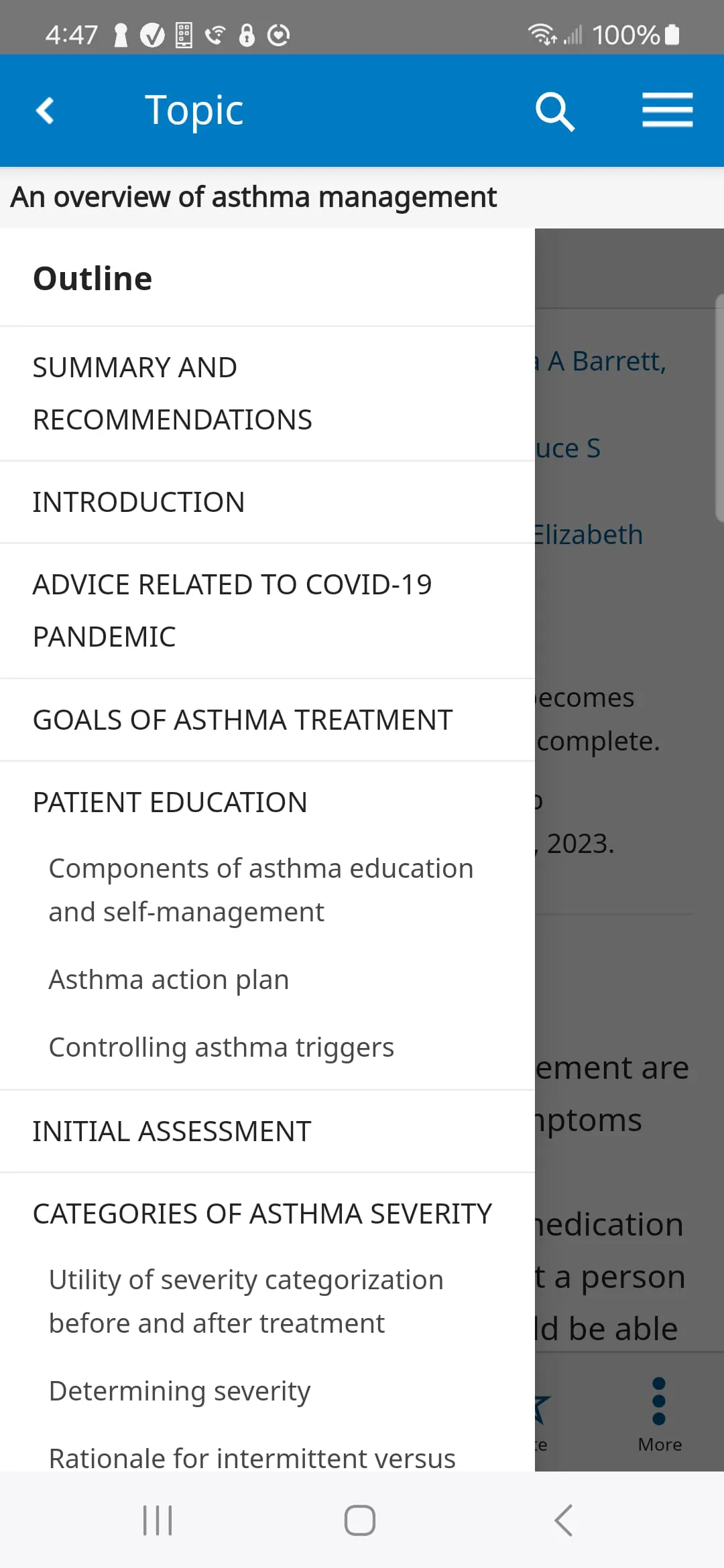The image size is (724, 1568).
Task: Open Categories of Asthma Severity
Action: (x=262, y=1214)
